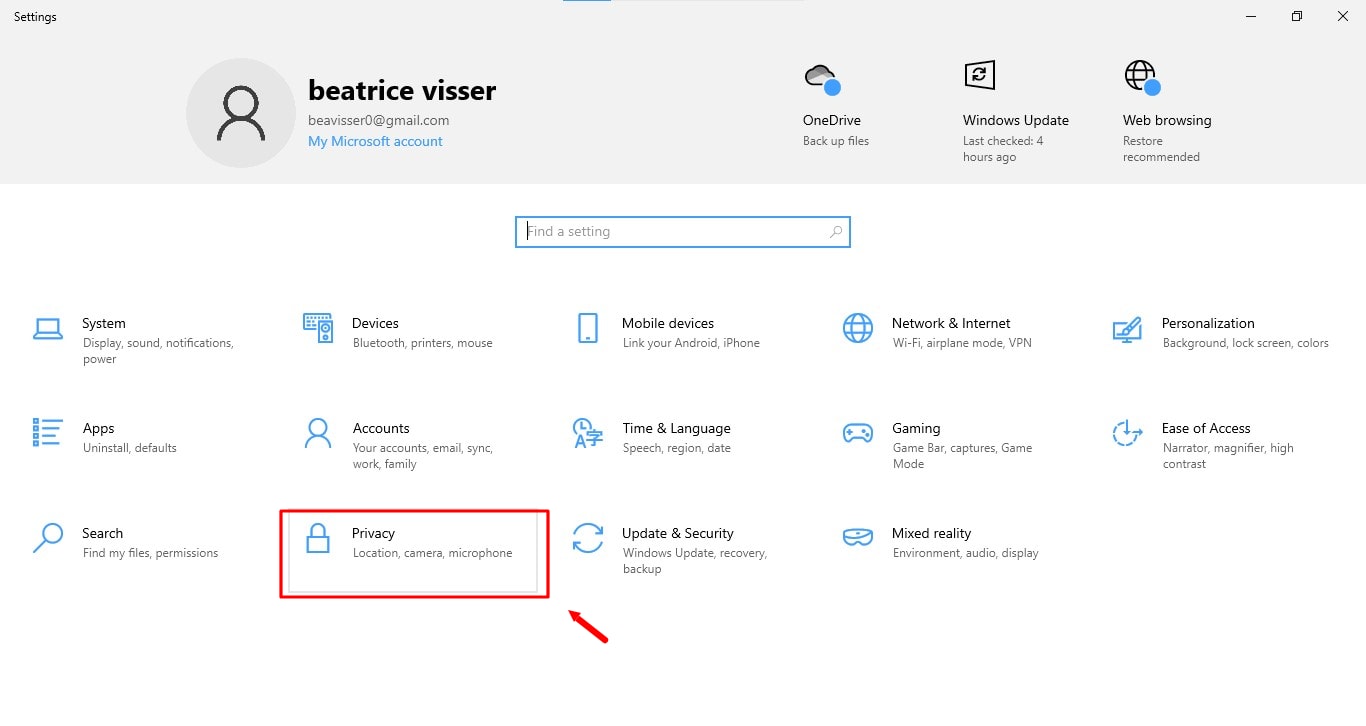1366x726 pixels.
Task: Open the Network & Internet globe icon
Action: (x=857, y=328)
